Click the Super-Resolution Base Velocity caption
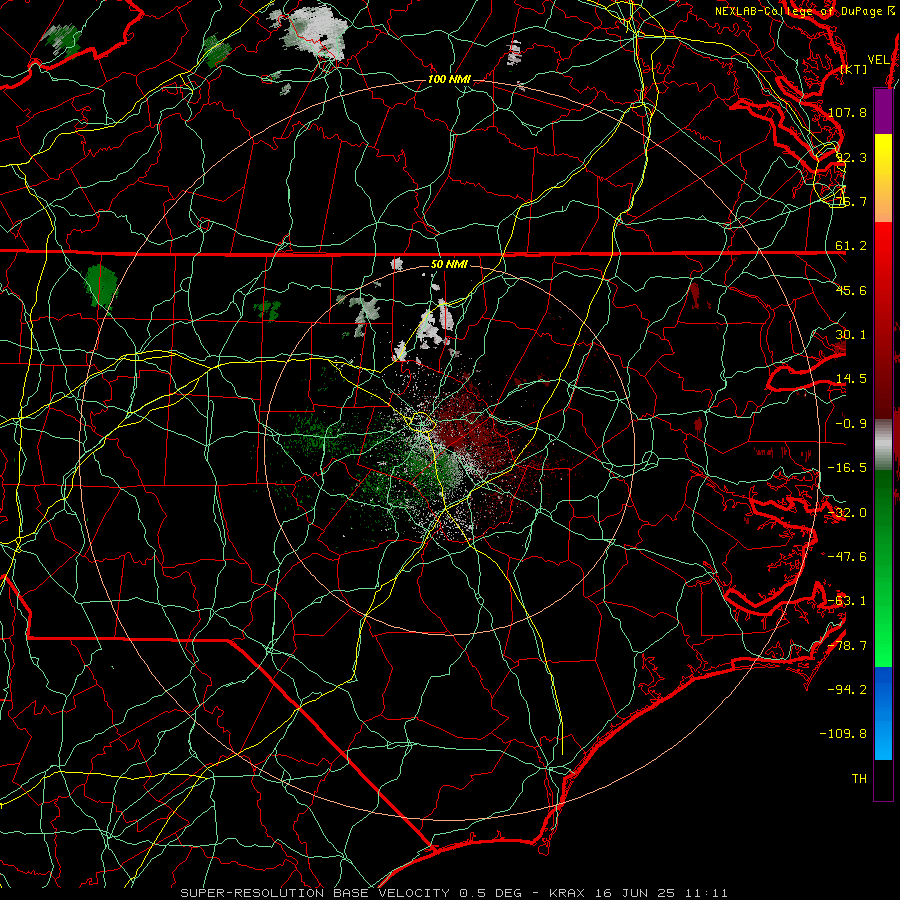The image size is (900, 900). pos(454,893)
